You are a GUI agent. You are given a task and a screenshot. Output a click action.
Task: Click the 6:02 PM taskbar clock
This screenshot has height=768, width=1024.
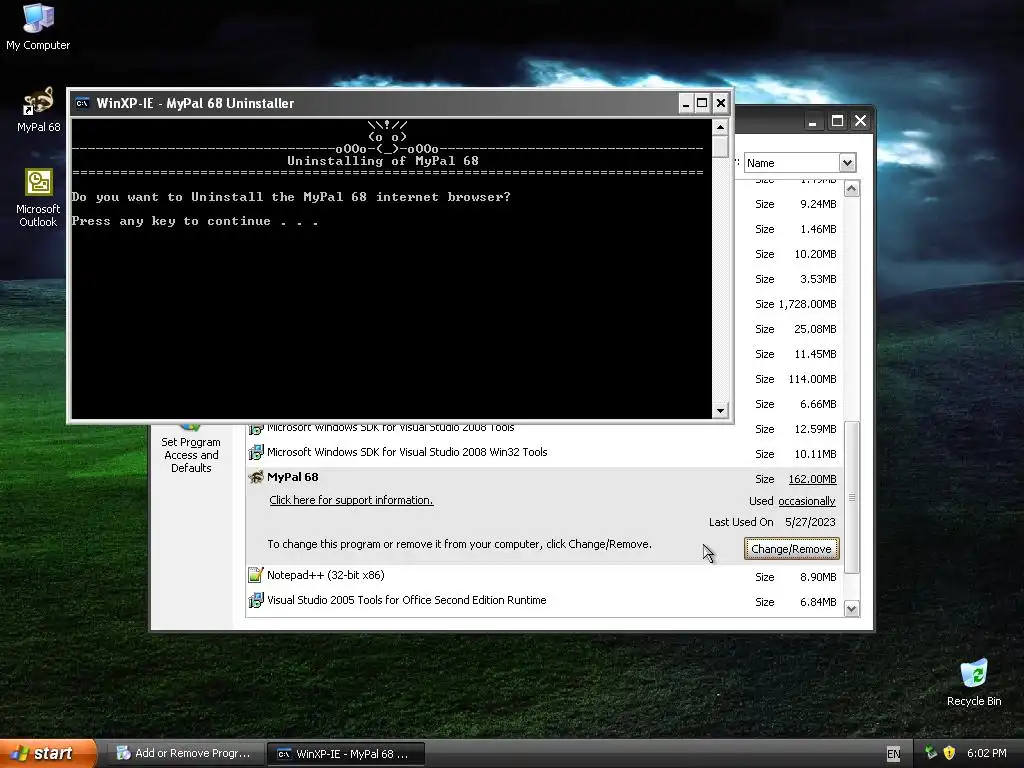pos(987,754)
